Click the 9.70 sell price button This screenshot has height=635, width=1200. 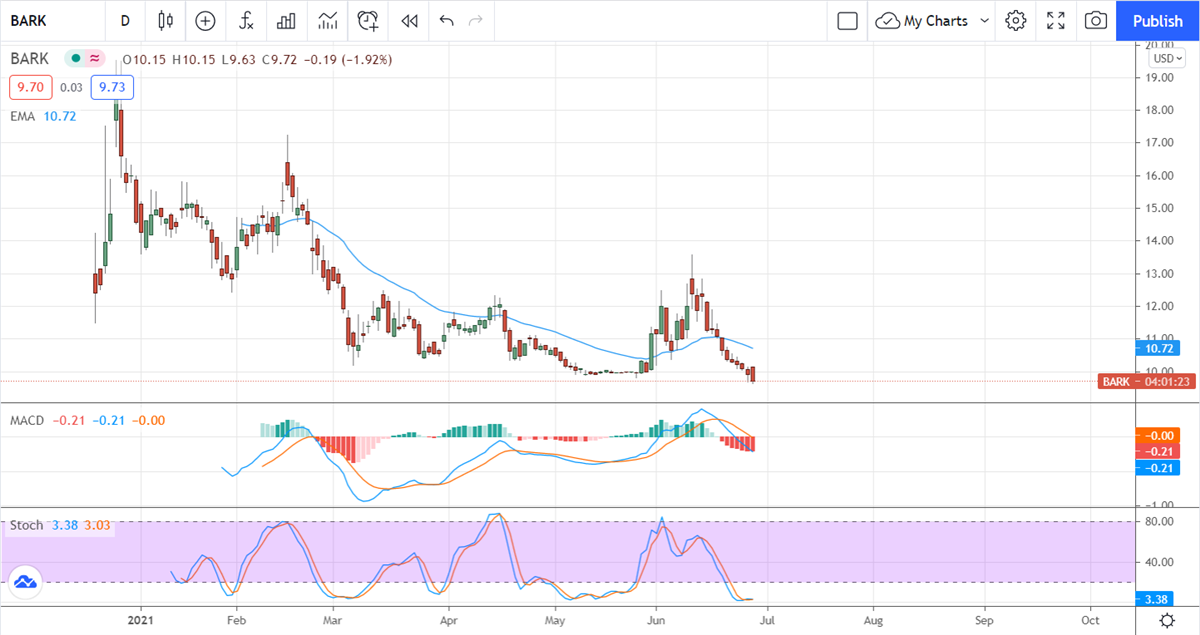31,88
